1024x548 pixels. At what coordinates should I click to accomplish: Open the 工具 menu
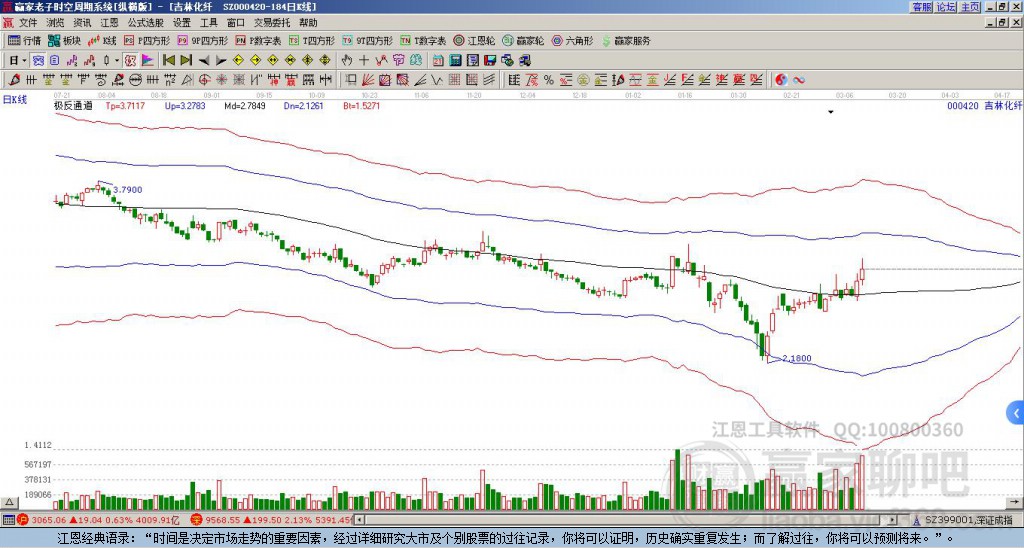208,23
